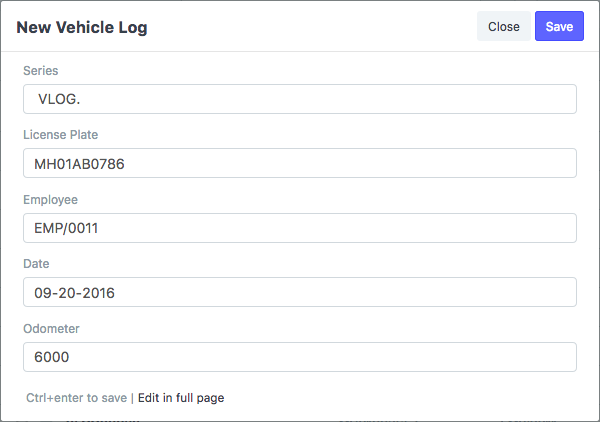
Task: Click the Save button
Action: tap(559, 27)
